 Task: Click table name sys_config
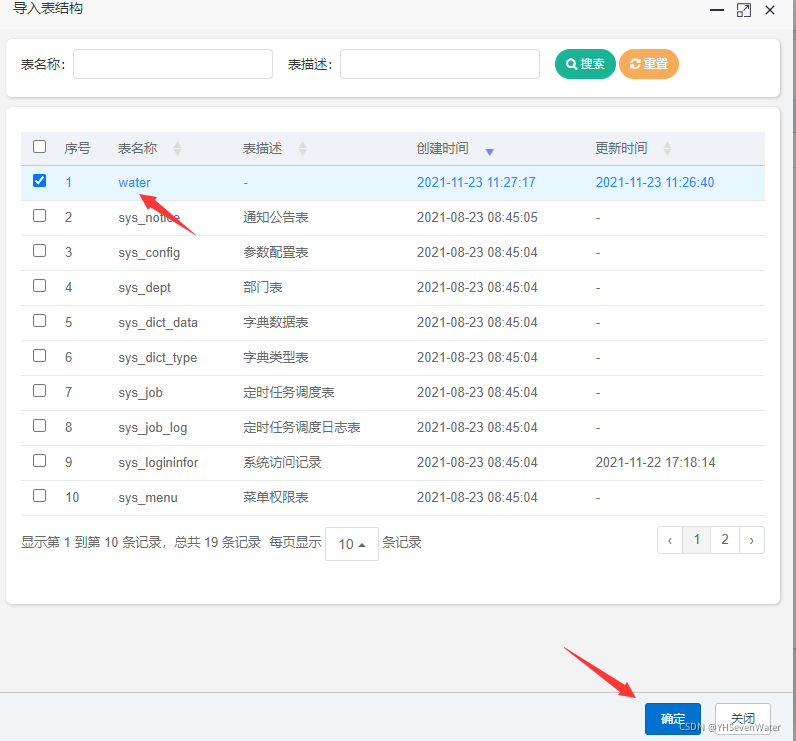coord(149,253)
